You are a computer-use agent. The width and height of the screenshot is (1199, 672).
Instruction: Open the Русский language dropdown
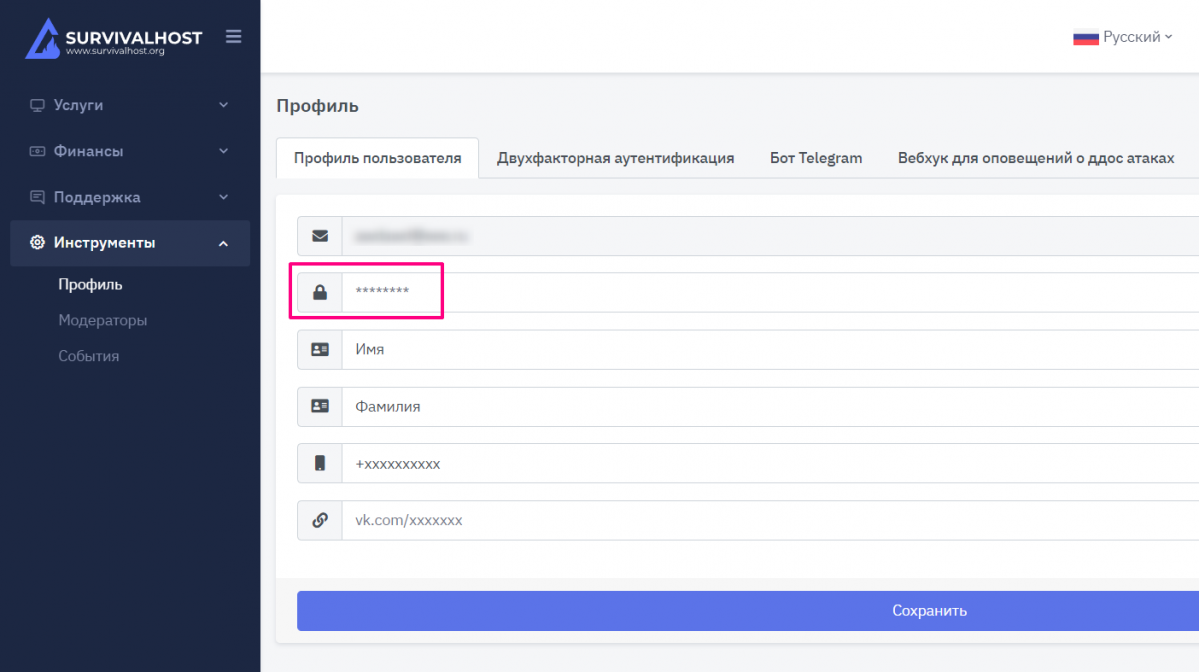pyautogui.click(x=1122, y=37)
